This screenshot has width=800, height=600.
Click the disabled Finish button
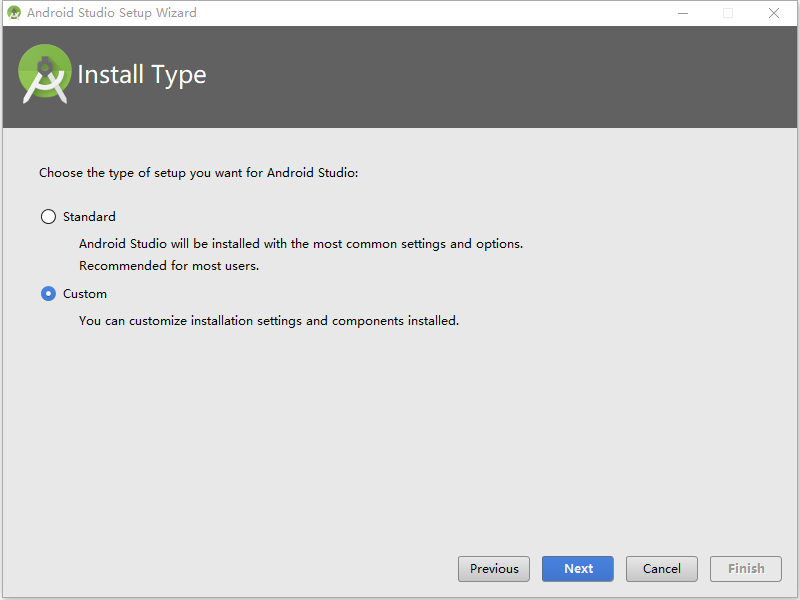point(745,568)
